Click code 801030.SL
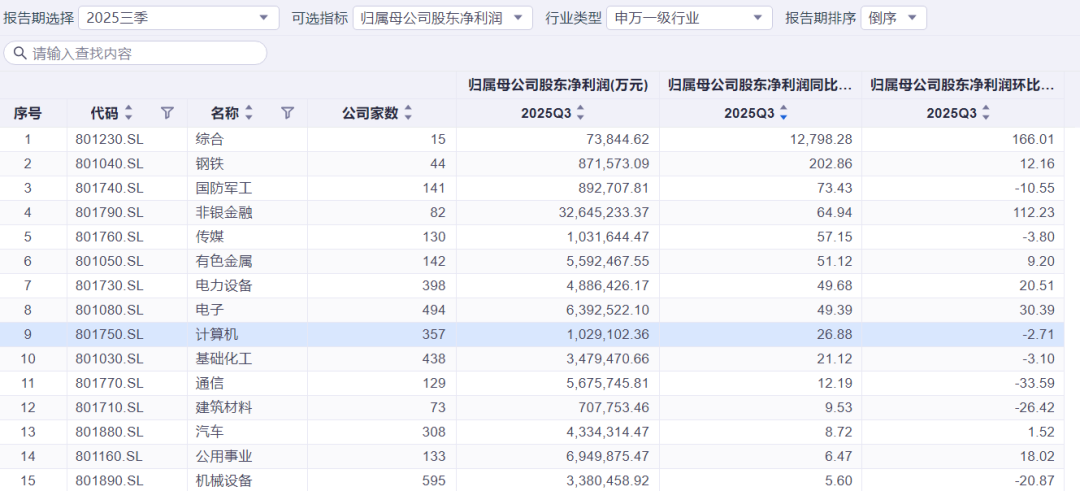Image resolution: width=1080 pixels, height=491 pixels. click(110, 359)
